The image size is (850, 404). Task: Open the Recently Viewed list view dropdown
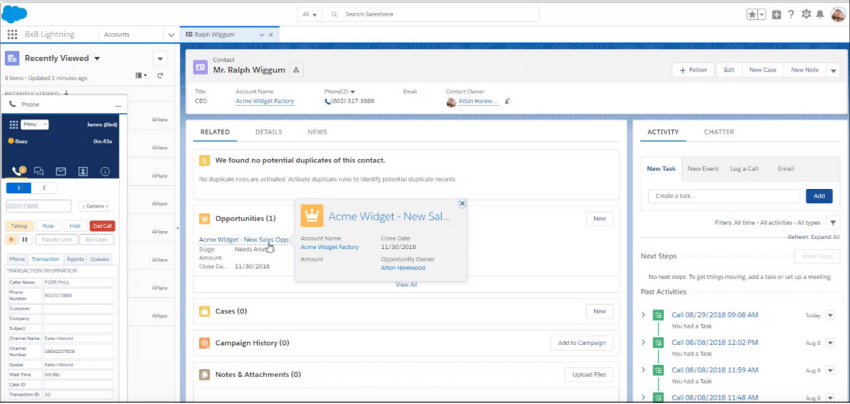97,59
